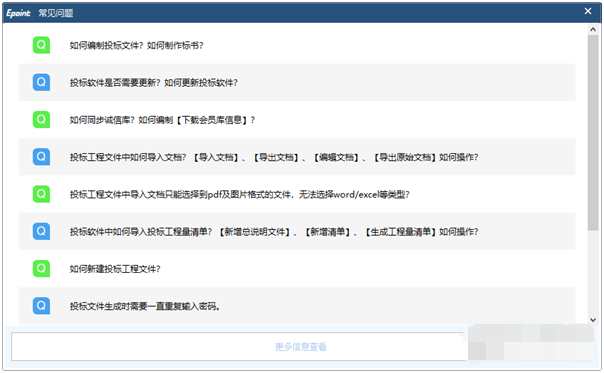Viewport: 604px width, 373px height.
Task: Click Q icon beside 投标文件生成时需要一直重复输入密码
Action: pos(41,306)
